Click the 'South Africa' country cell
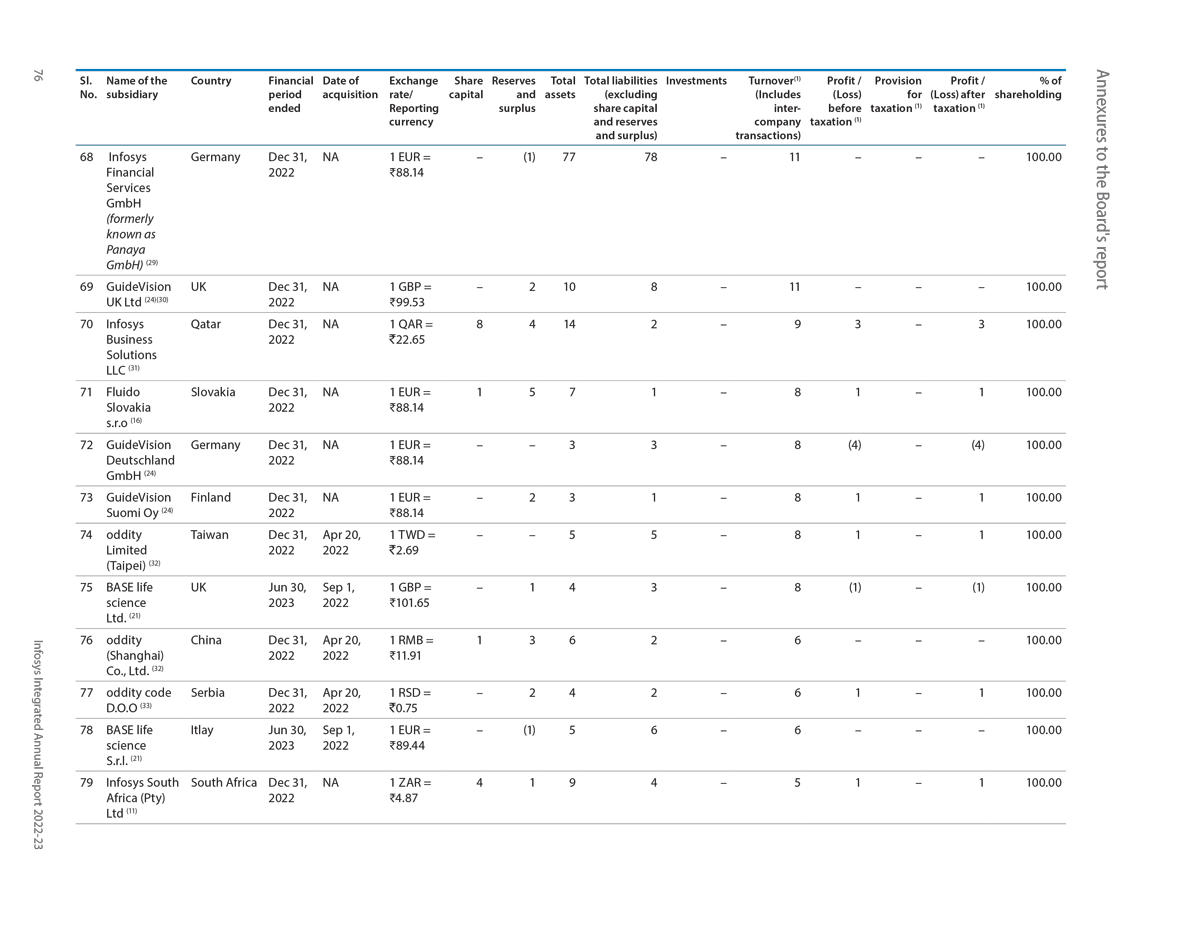This screenshot has width=1200, height=927. 224,783
